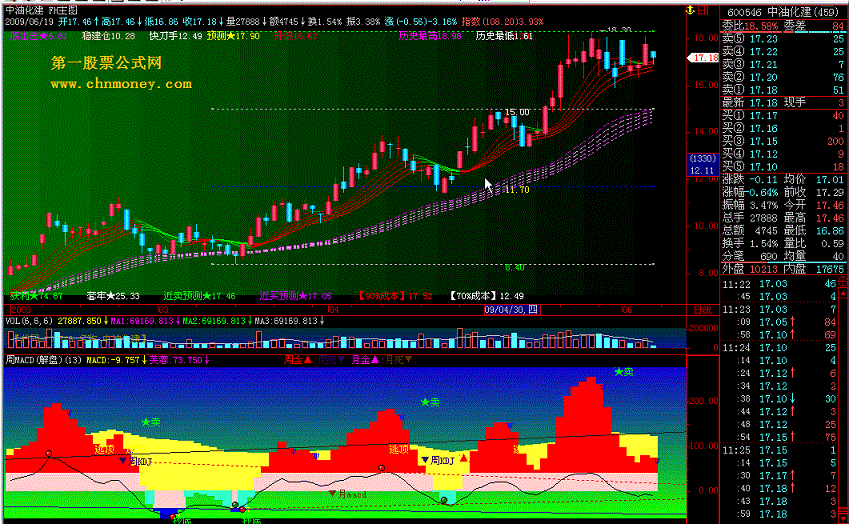Click the 月macd down-triangle marker

pyautogui.click(x=348, y=494)
